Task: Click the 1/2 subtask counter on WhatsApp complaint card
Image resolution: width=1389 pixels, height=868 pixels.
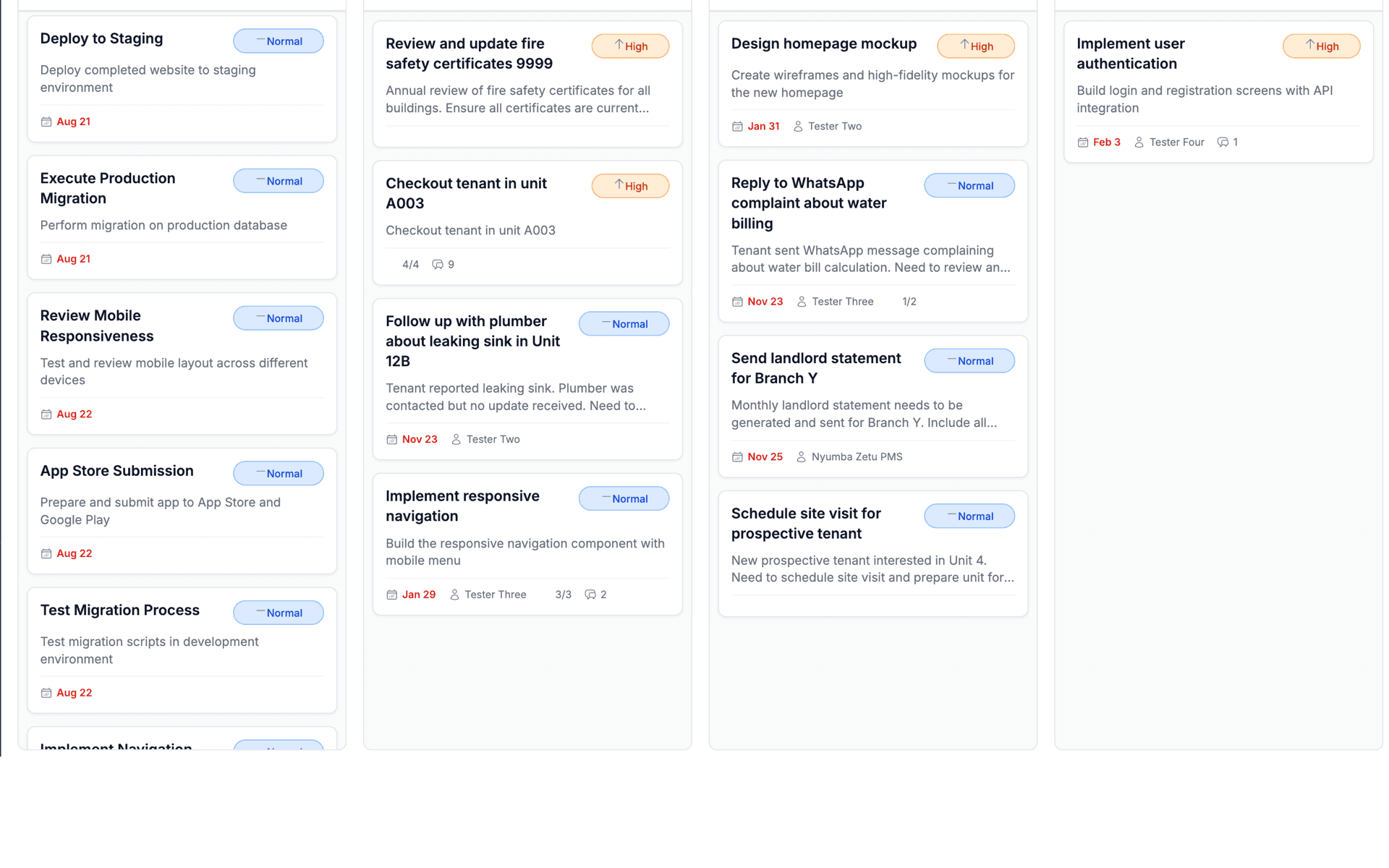Action: pos(909,301)
